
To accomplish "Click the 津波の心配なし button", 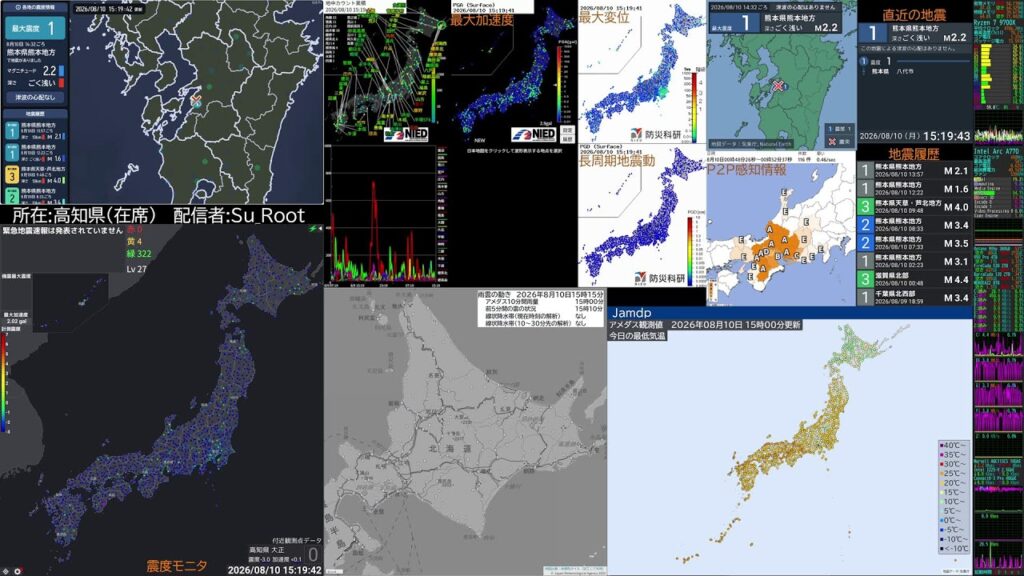I will coord(35,97).
